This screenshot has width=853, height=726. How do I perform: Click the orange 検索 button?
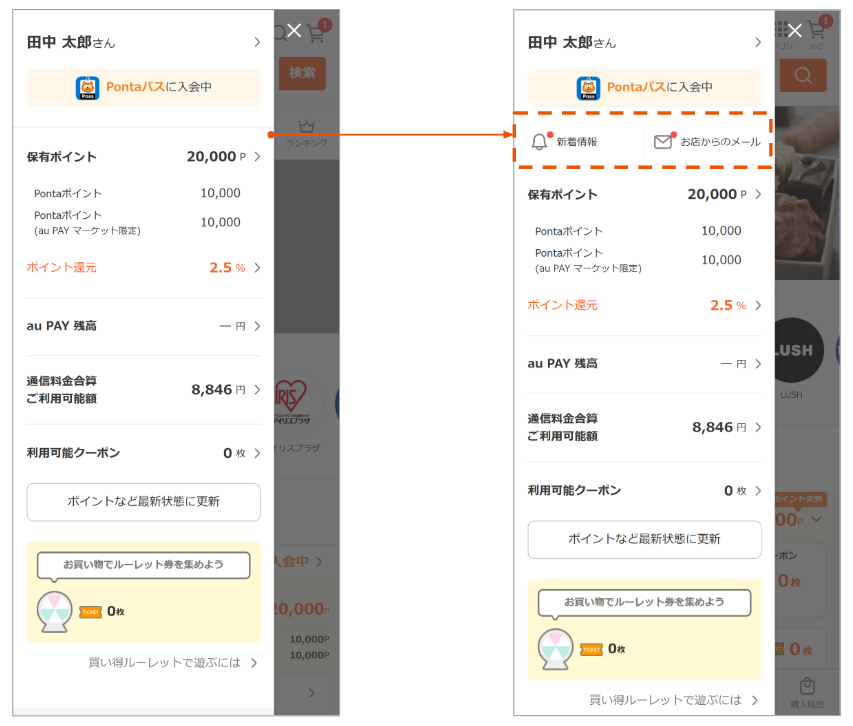(x=302, y=73)
